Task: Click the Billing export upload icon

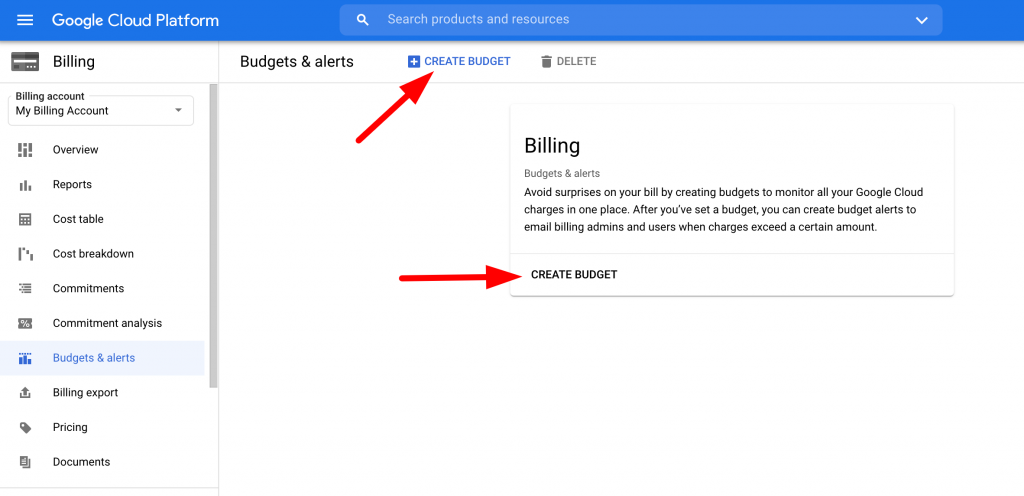Action: pyautogui.click(x=25, y=393)
